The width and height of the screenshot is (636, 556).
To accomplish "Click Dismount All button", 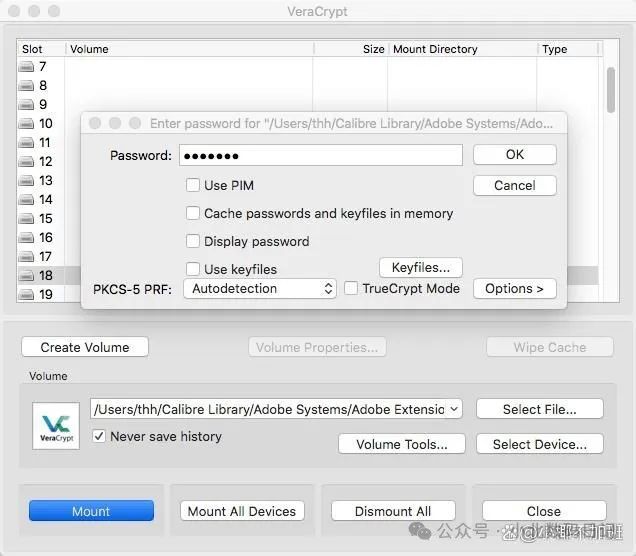I will (x=393, y=511).
